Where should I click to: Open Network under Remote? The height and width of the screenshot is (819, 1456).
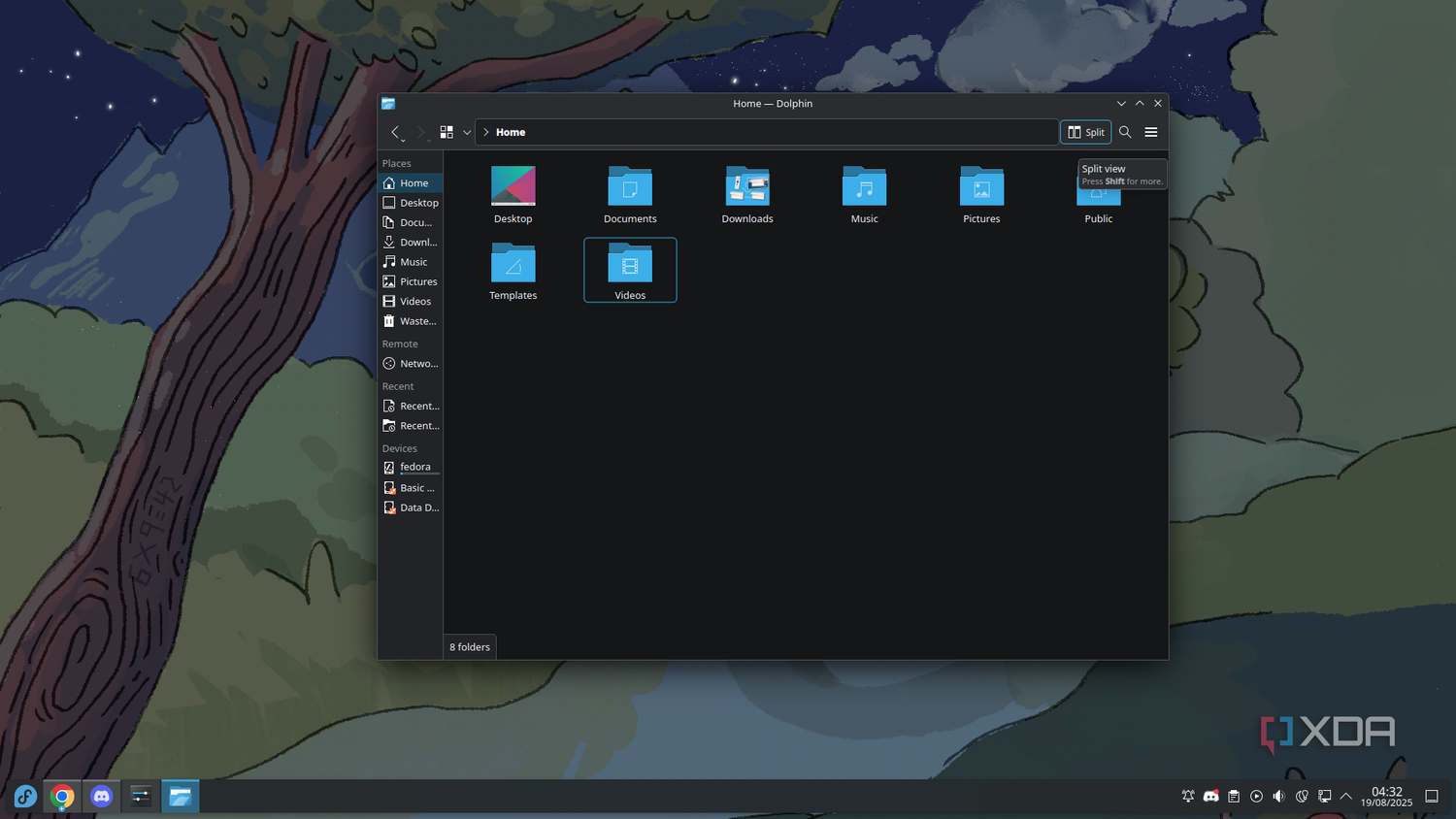click(x=411, y=364)
